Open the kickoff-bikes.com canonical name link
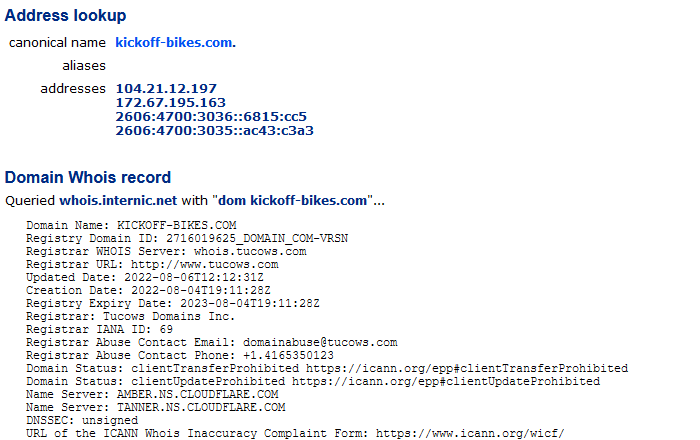Viewport: 700px width, 440px height. (175, 42)
